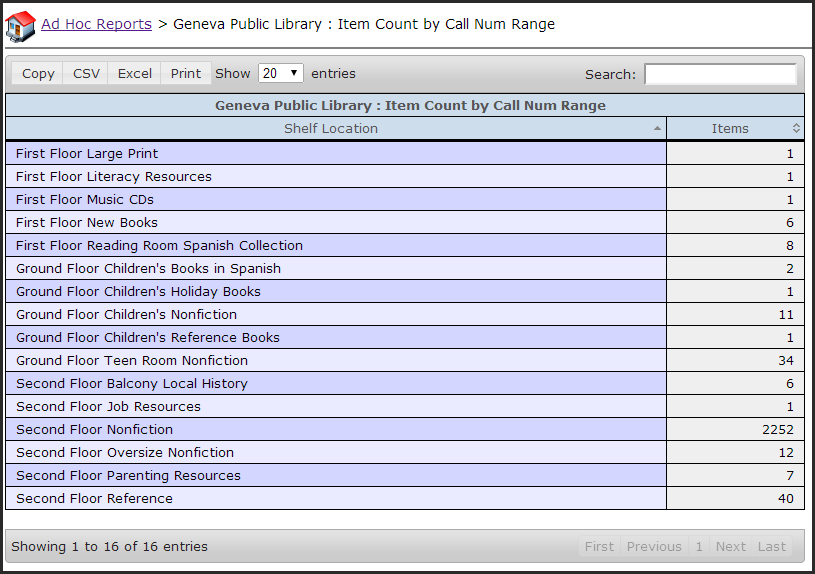Click the items count 11
This screenshot has height=574, width=815.
pos(786,315)
